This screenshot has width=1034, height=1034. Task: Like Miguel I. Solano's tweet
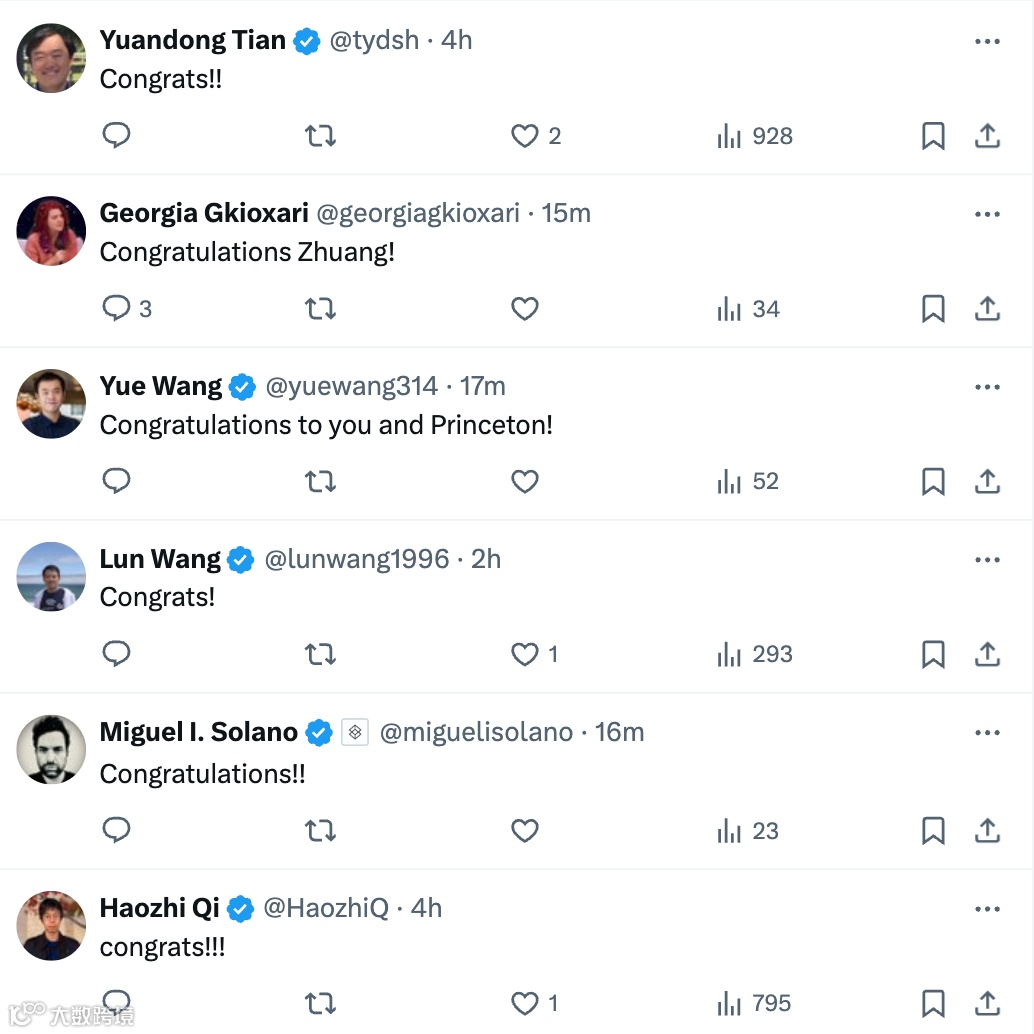525,831
